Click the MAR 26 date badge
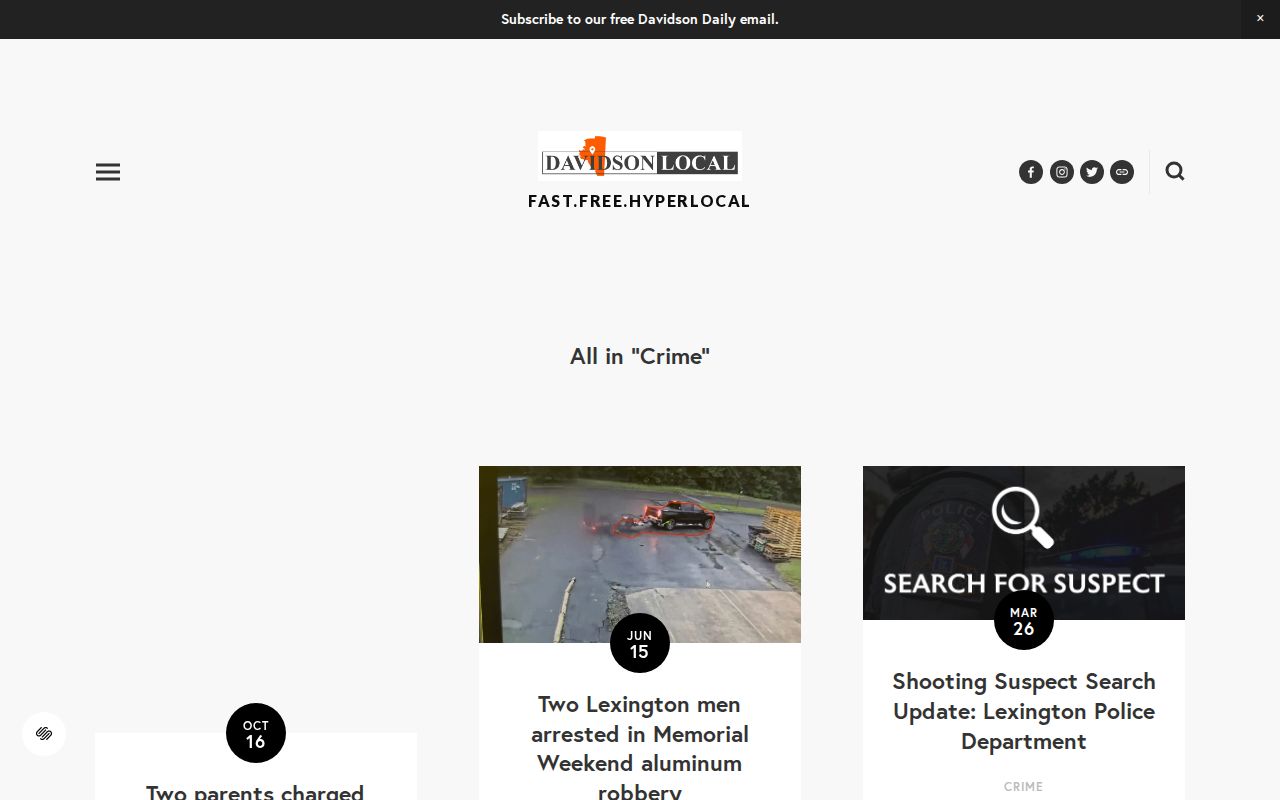This screenshot has width=1280, height=800. point(1024,620)
